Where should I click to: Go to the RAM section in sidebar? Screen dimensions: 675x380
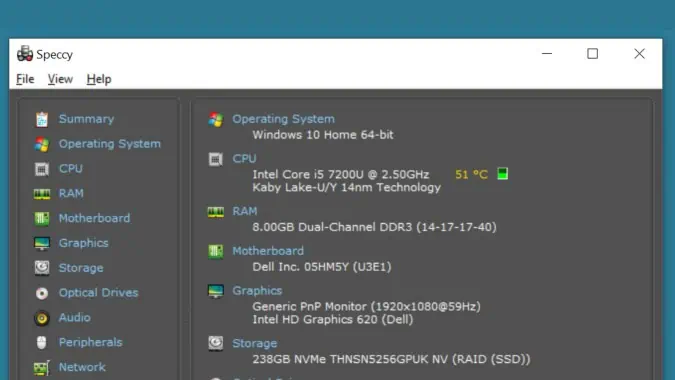[x=71, y=194]
